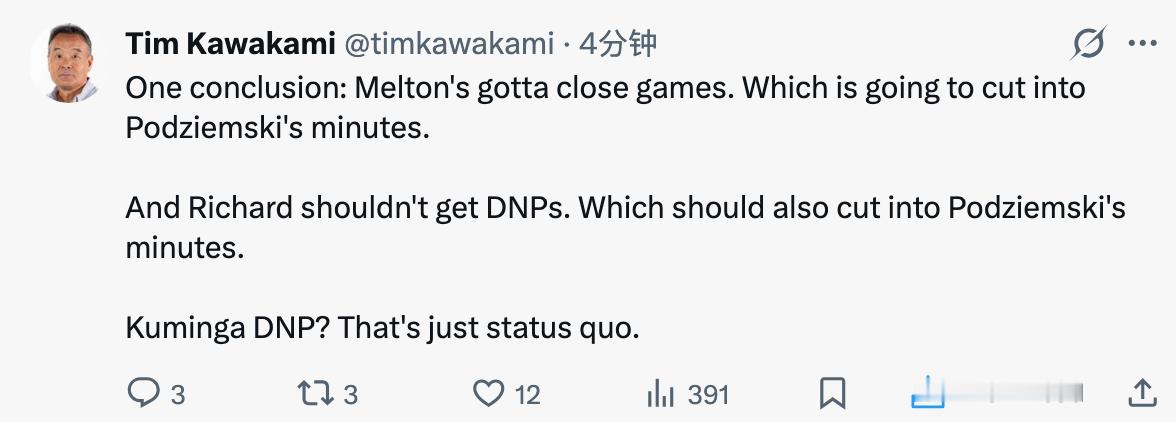1176x422 pixels.
Task: Open view analytics bar chart icon
Action: coord(660,394)
